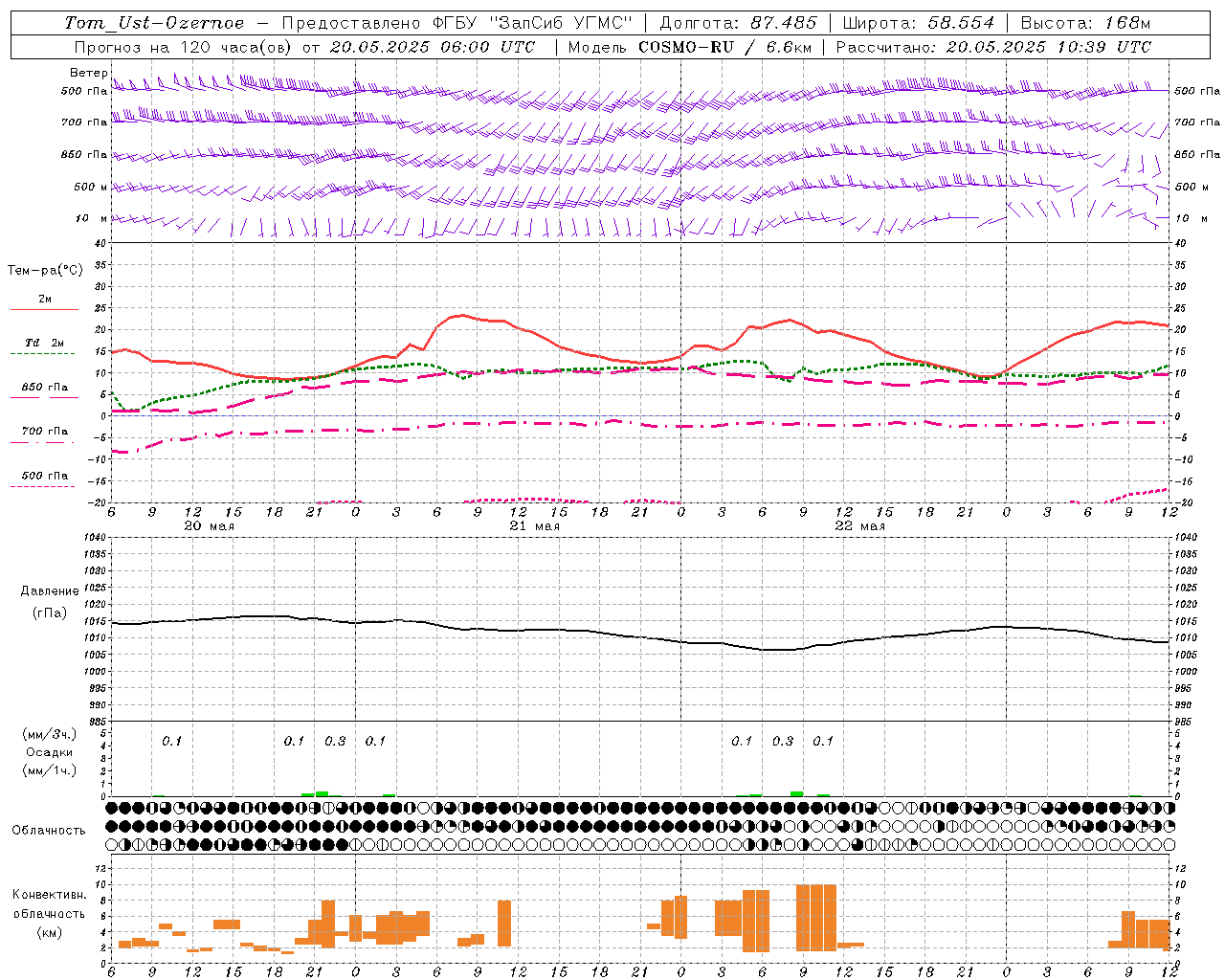This screenshot has height=980, width=1225.
Task: Click the 500 м wind level label on left
Action: [x=91, y=188]
